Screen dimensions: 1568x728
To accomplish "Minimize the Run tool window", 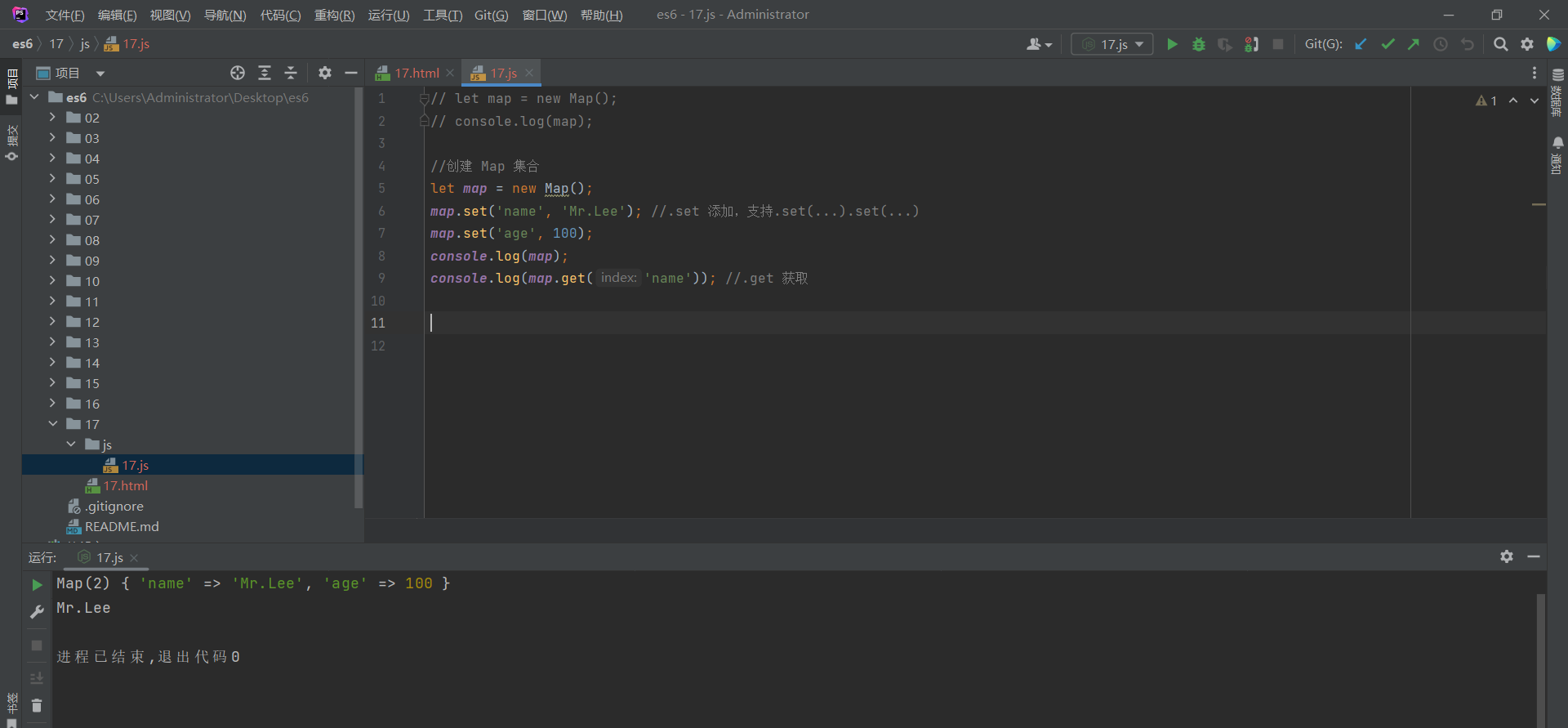I will tap(1534, 556).
